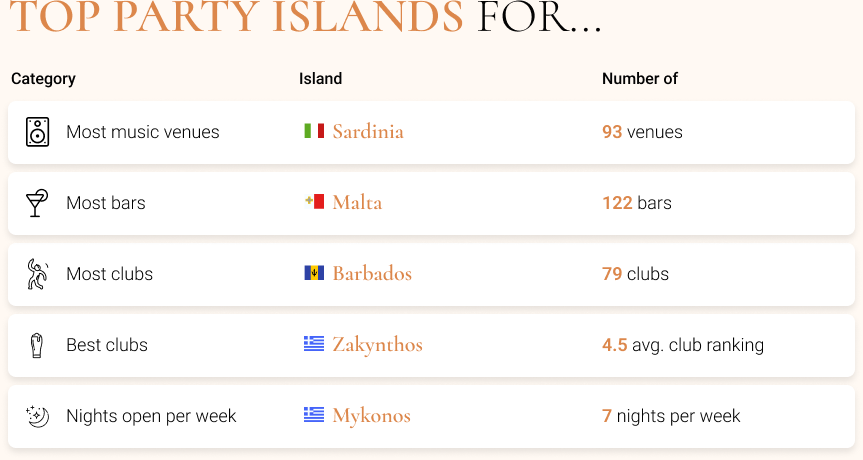
Task: Click the moon and stars icon
Action: (x=37, y=416)
